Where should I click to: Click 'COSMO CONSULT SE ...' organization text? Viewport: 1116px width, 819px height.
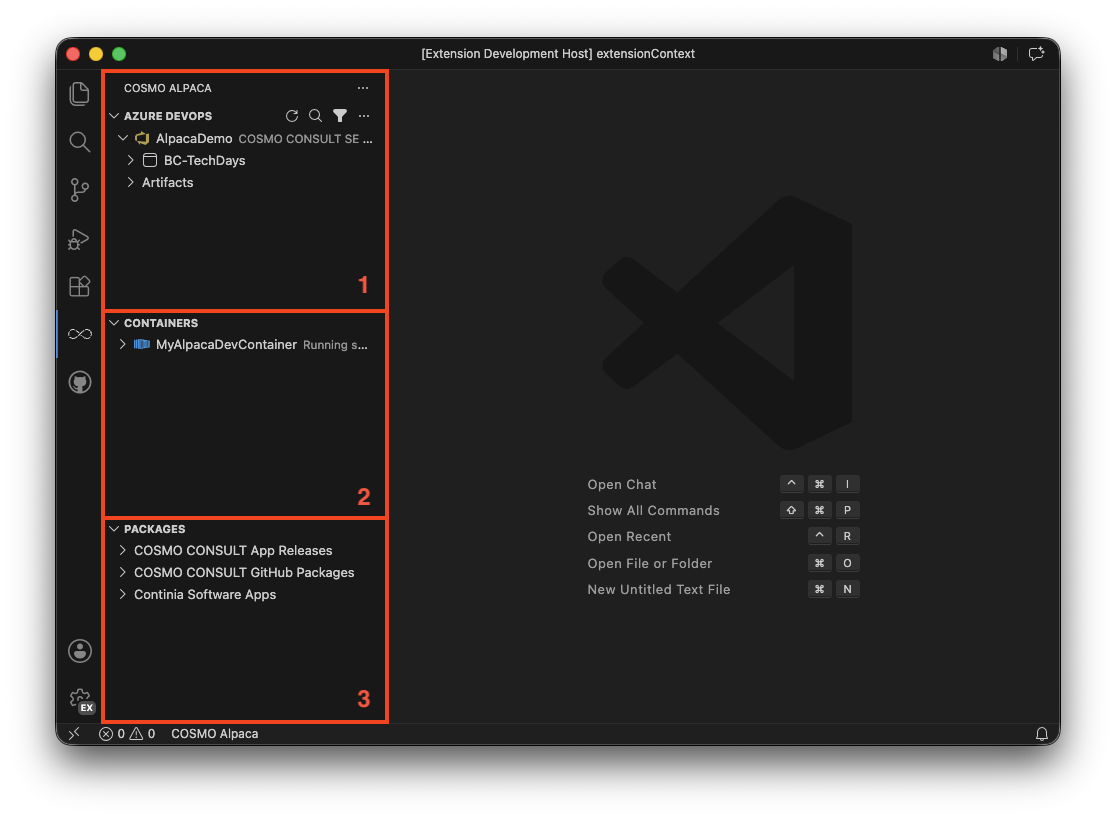[x=305, y=139]
